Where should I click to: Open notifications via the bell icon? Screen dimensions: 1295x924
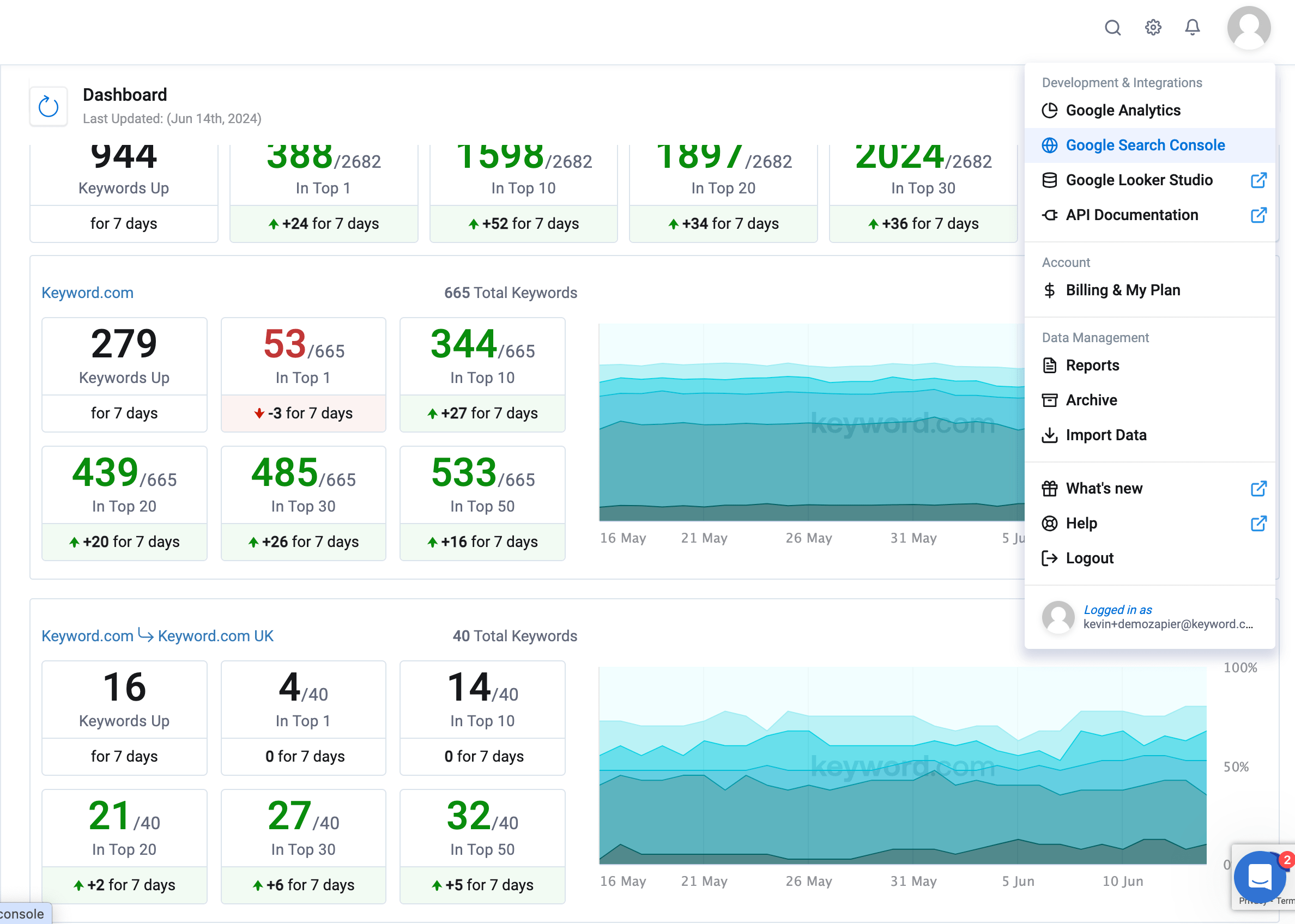pyautogui.click(x=1192, y=27)
